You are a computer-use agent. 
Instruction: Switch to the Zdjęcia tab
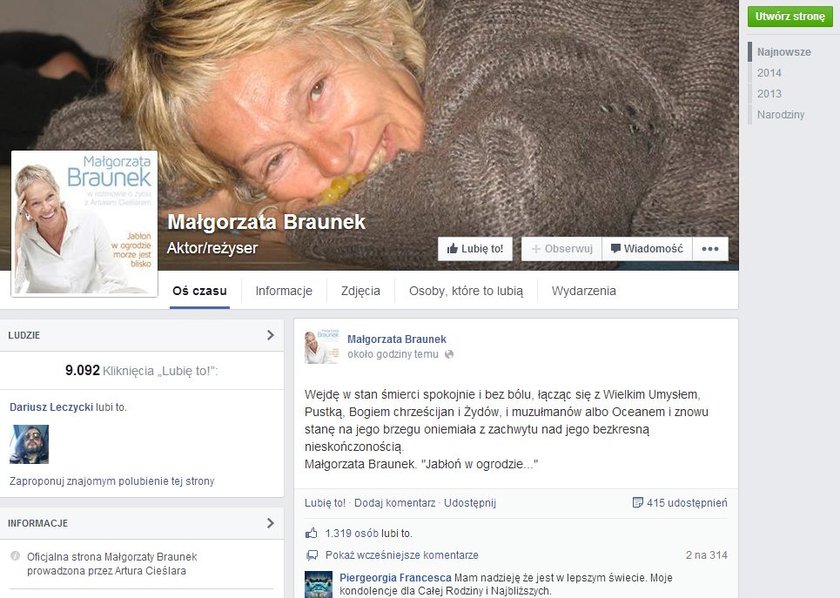tap(361, 291)
